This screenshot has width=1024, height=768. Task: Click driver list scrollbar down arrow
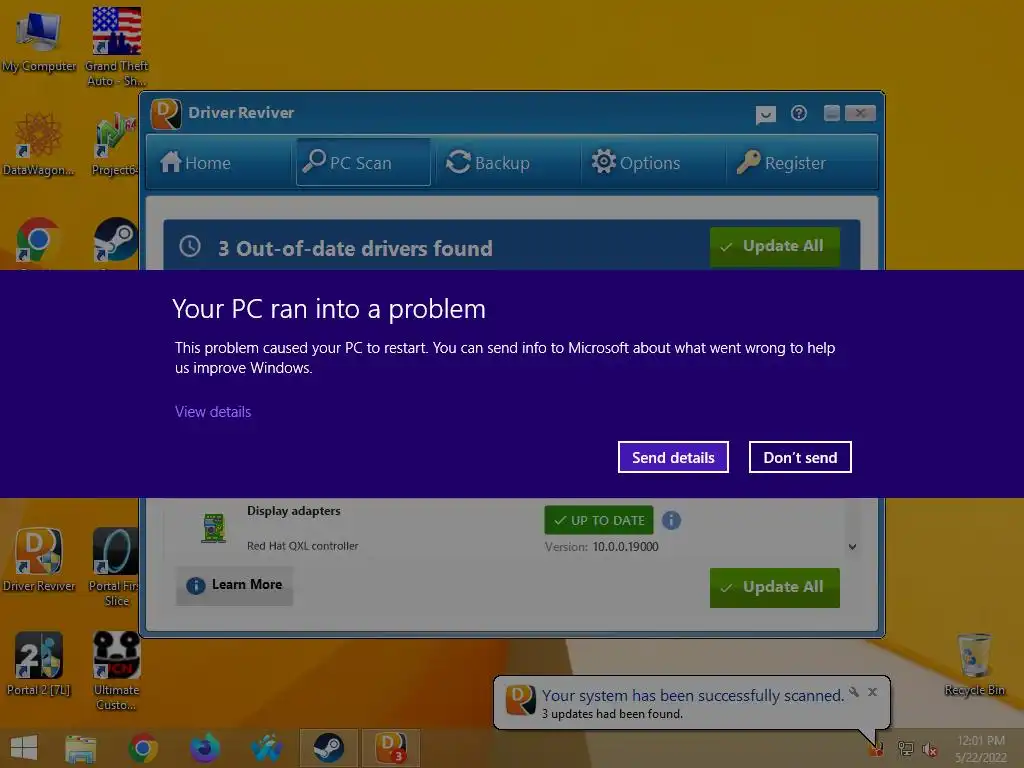[852, 547]
